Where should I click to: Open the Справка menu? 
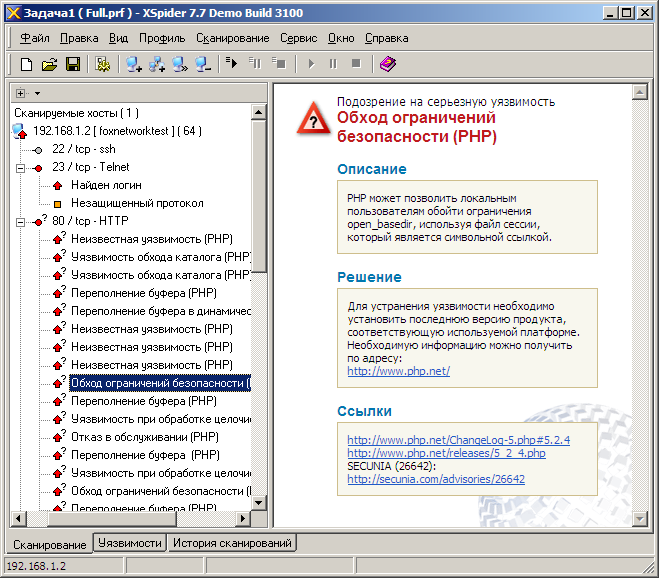pyautogui.click(x=386, y=38)
